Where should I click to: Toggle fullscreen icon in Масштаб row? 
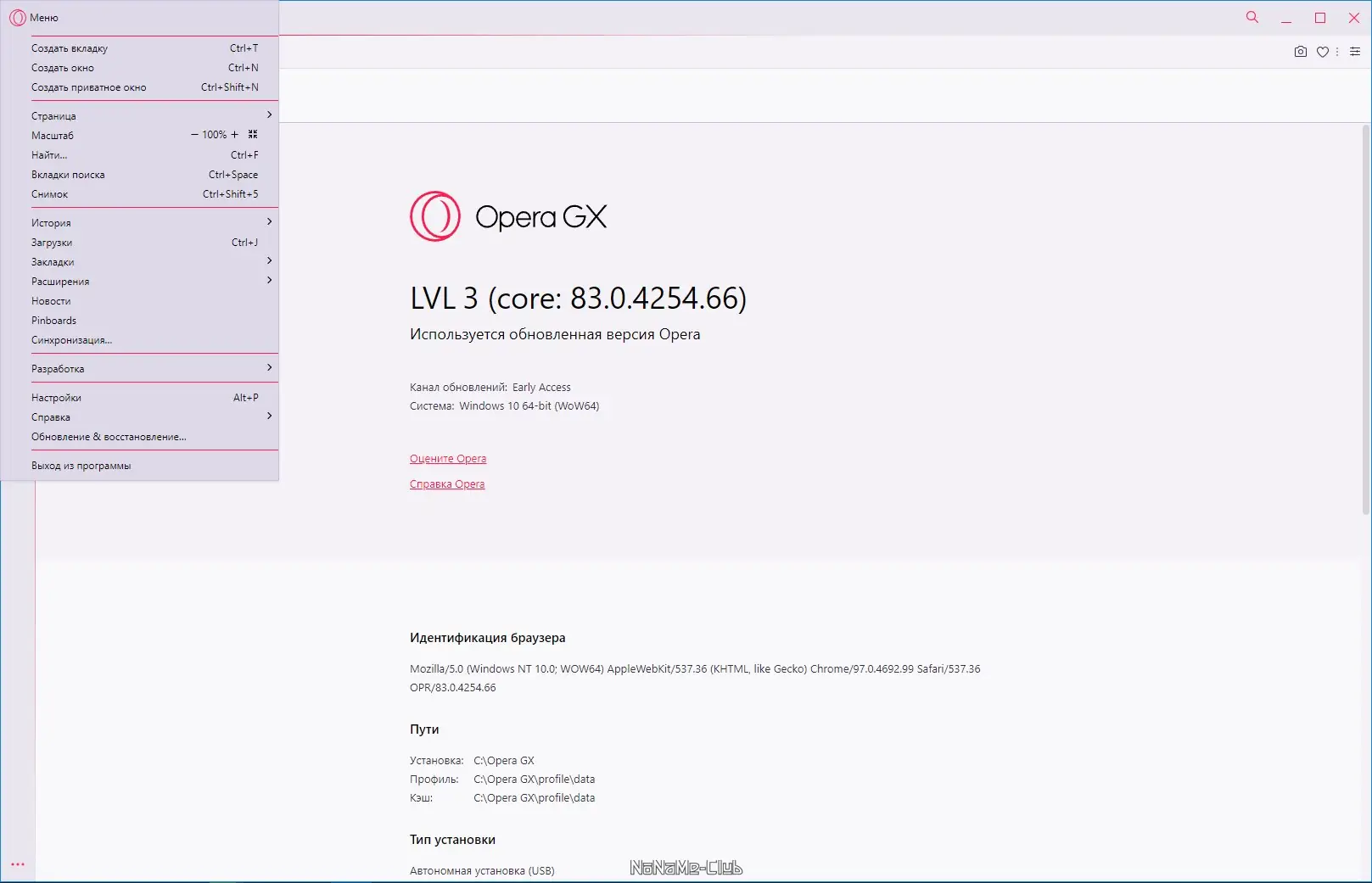(x=253, y=135)
